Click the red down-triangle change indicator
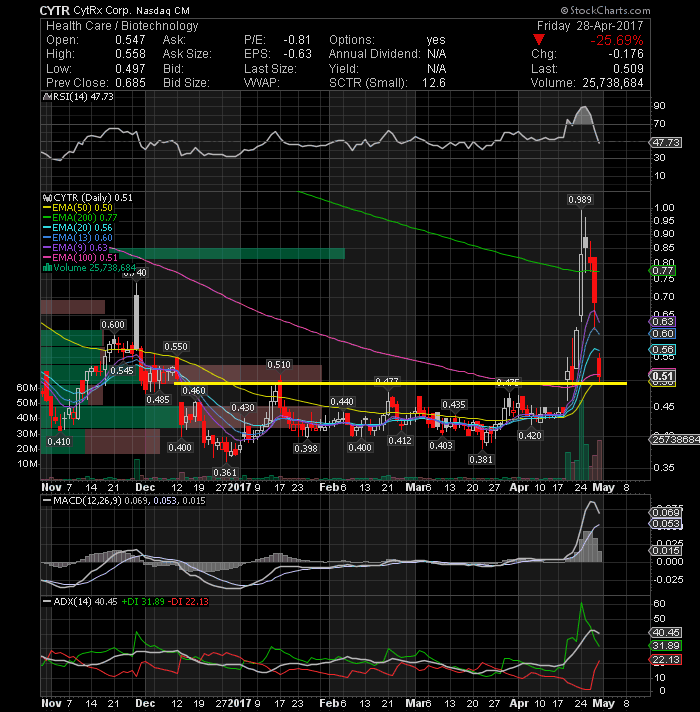This screenshot has height=712, width=700. pyautogui.click(x=539, y=40)
